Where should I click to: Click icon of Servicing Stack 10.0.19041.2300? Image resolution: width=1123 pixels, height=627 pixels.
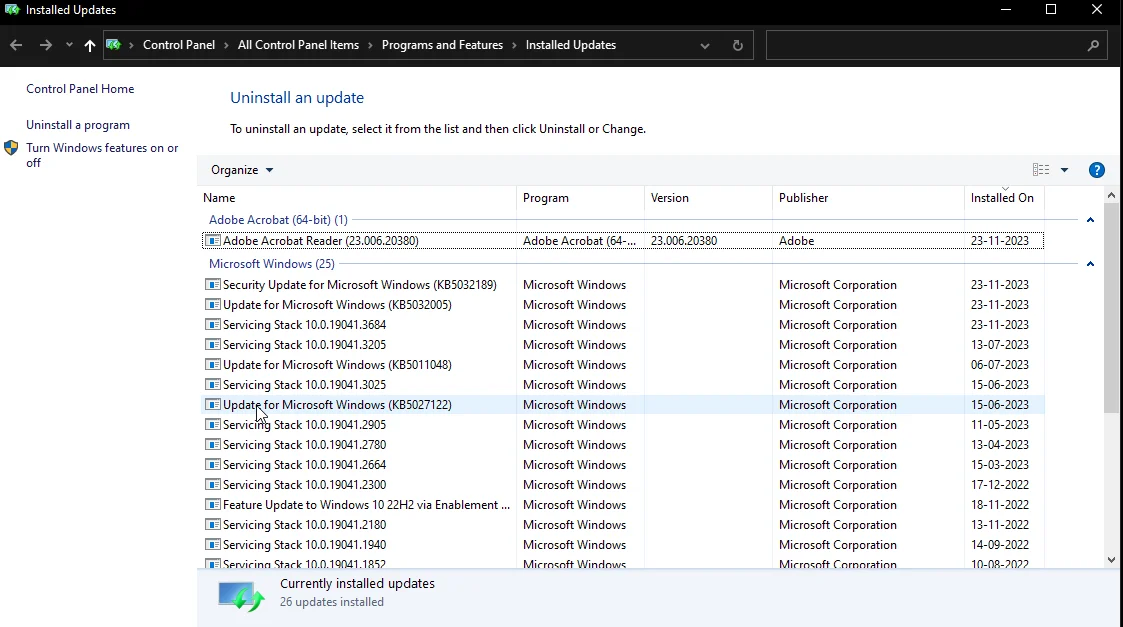click(213, 485)
